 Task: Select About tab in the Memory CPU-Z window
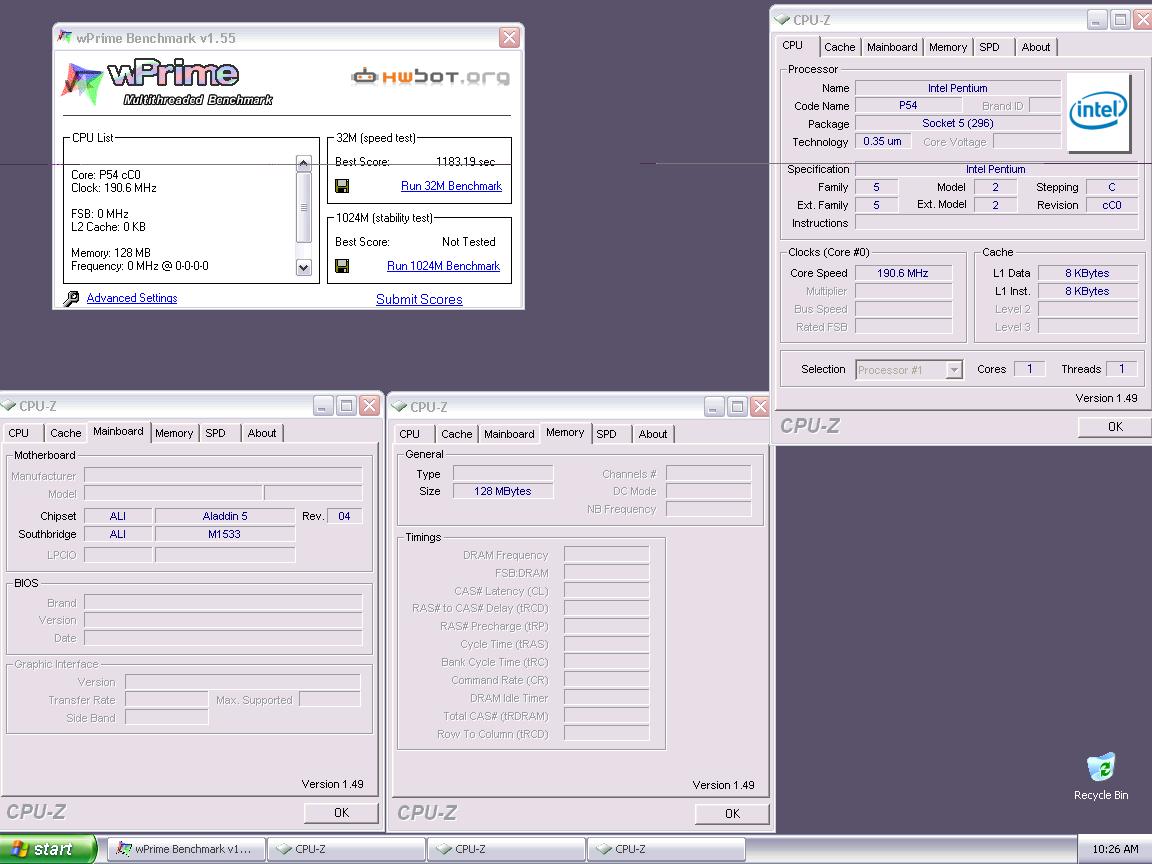coord(652,434)
